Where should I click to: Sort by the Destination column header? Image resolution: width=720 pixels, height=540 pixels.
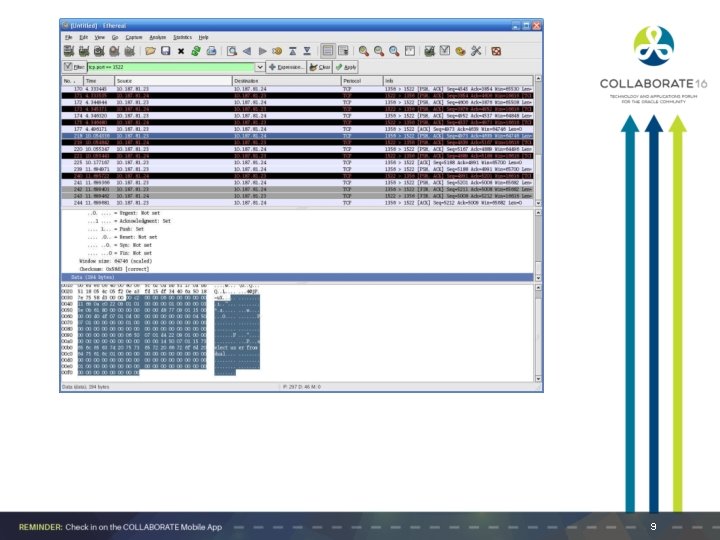pos(287,81)
